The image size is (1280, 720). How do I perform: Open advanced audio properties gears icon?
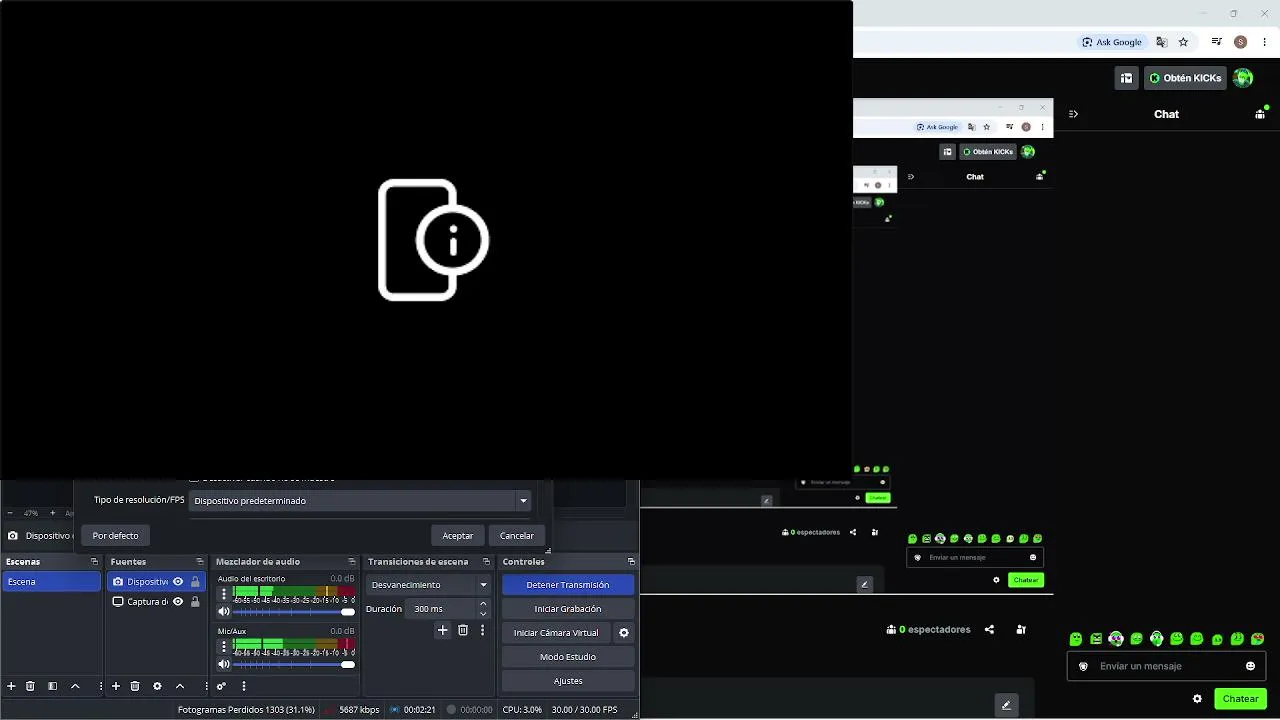221,686
